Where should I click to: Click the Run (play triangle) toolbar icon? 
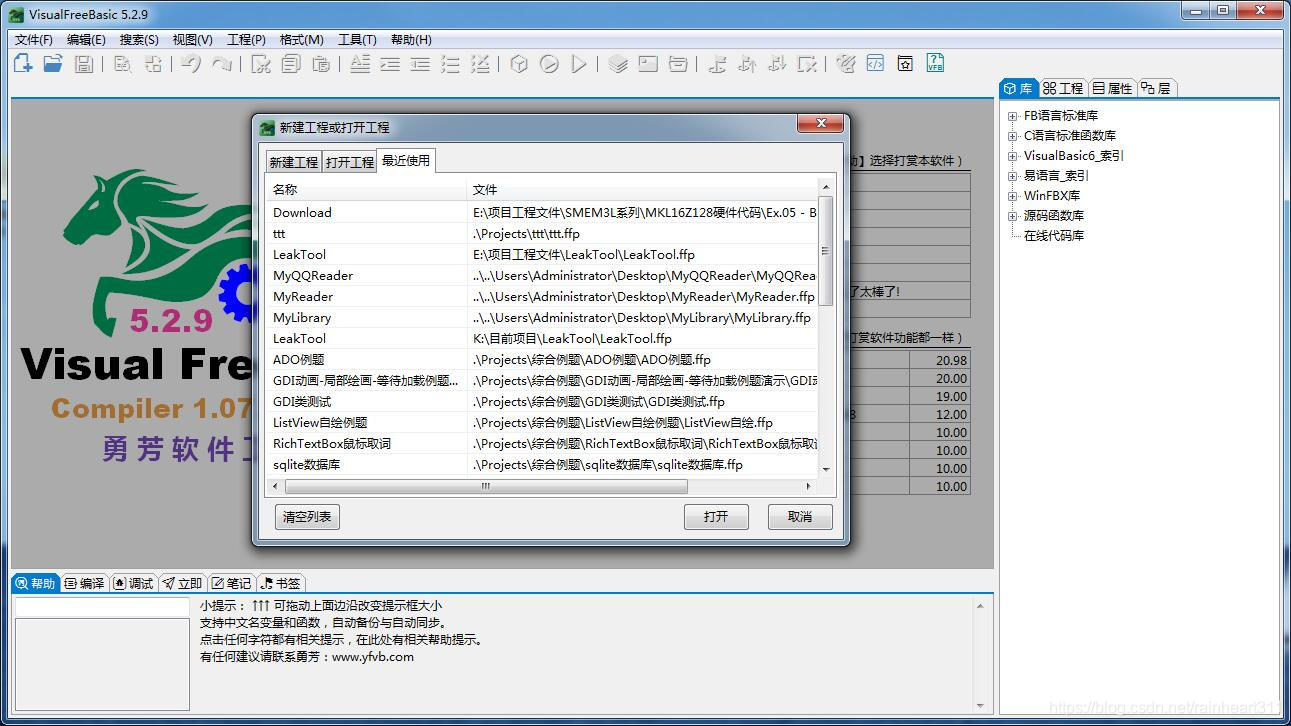pos(578,64)
